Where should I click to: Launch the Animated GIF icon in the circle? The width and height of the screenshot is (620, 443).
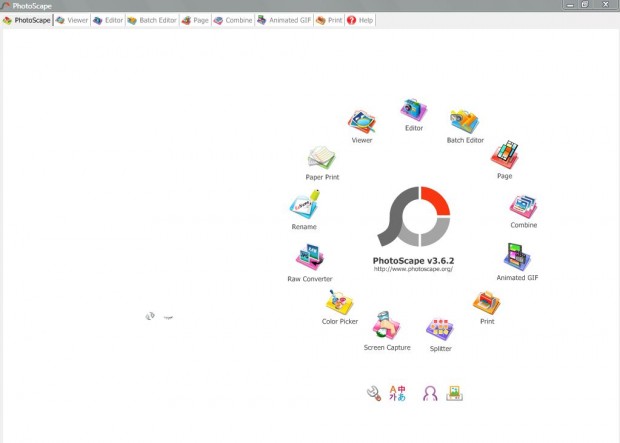(517, 257)
